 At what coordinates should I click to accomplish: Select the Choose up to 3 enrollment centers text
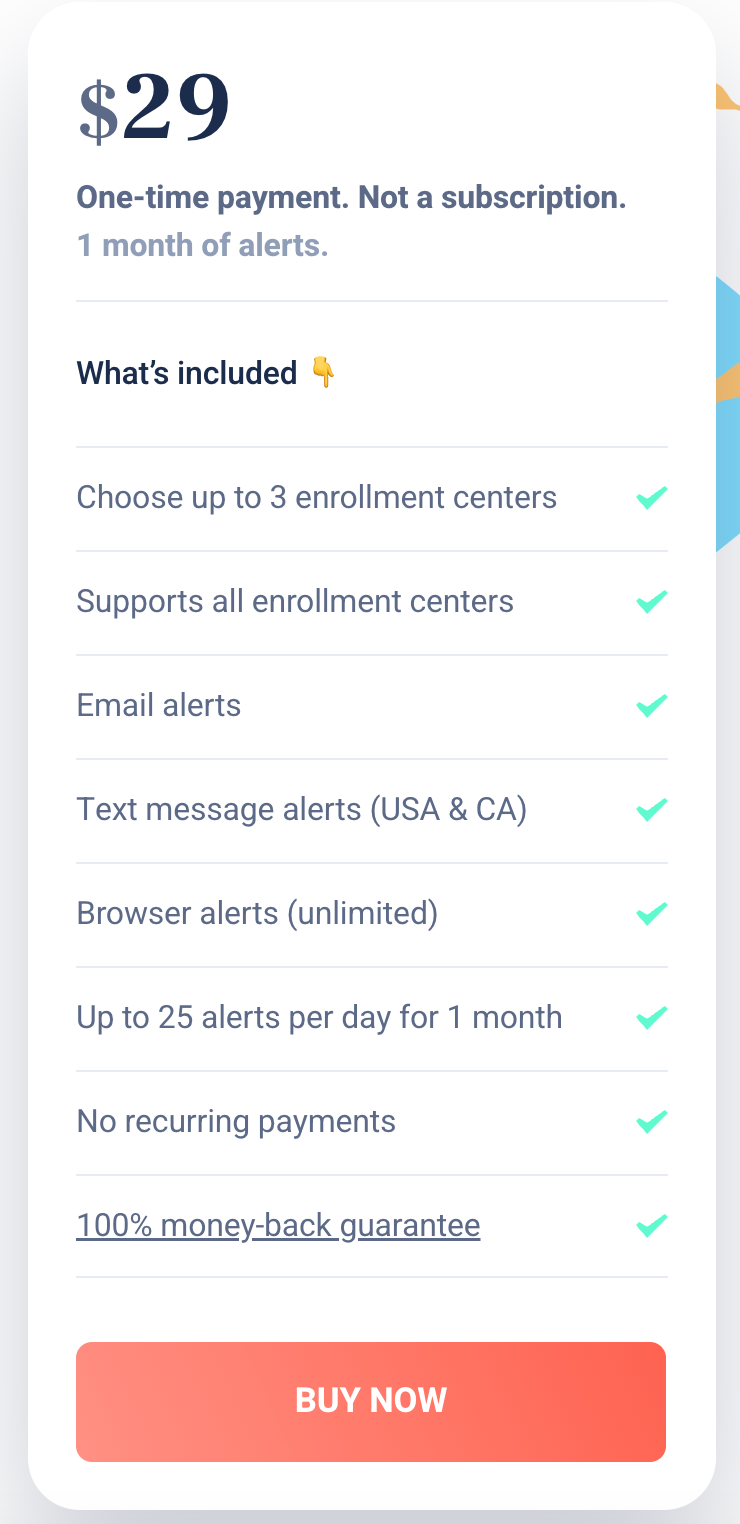click(x=316, y=497)
